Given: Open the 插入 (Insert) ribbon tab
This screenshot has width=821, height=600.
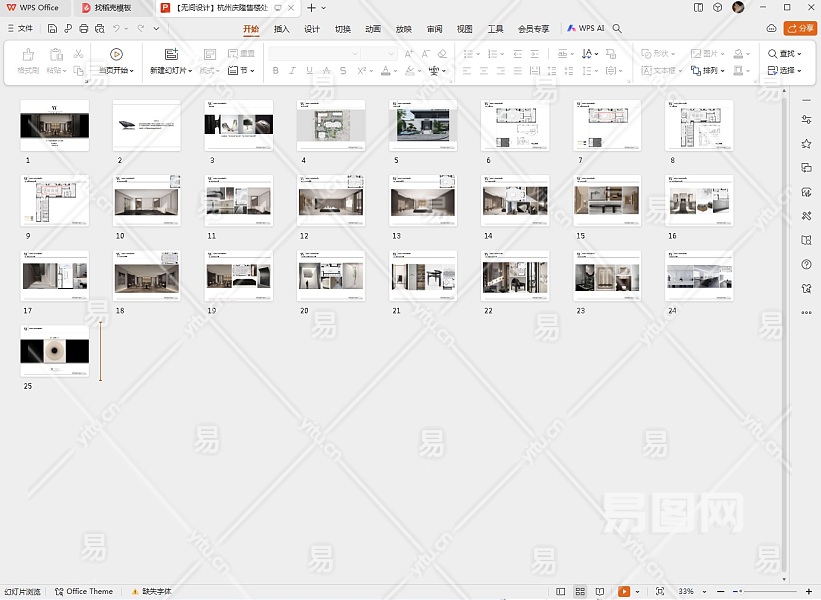Looking at the screenshot, I should [282, 29].
